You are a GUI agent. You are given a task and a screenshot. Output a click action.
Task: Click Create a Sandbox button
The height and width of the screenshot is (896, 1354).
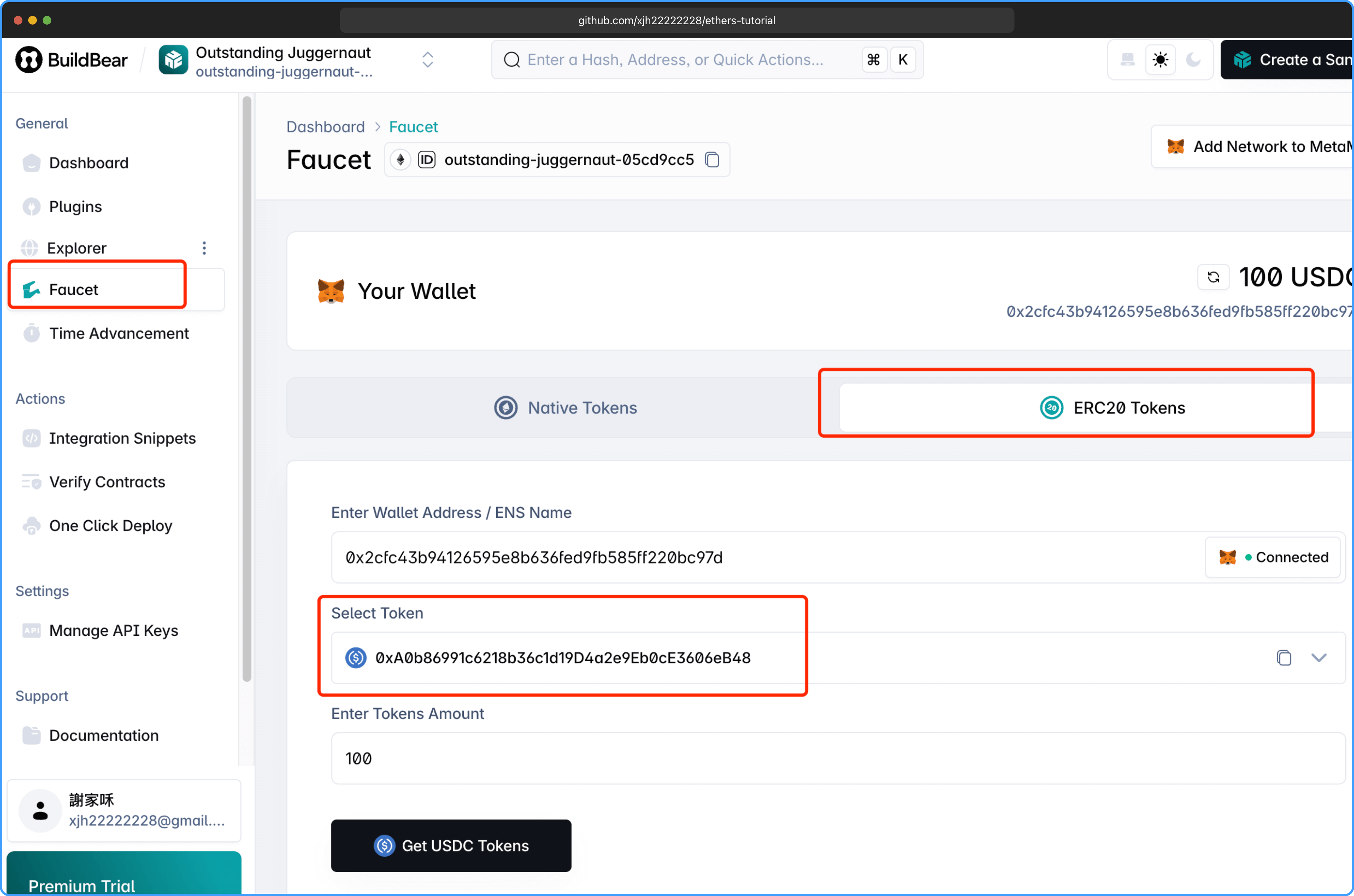[1287, 59]
